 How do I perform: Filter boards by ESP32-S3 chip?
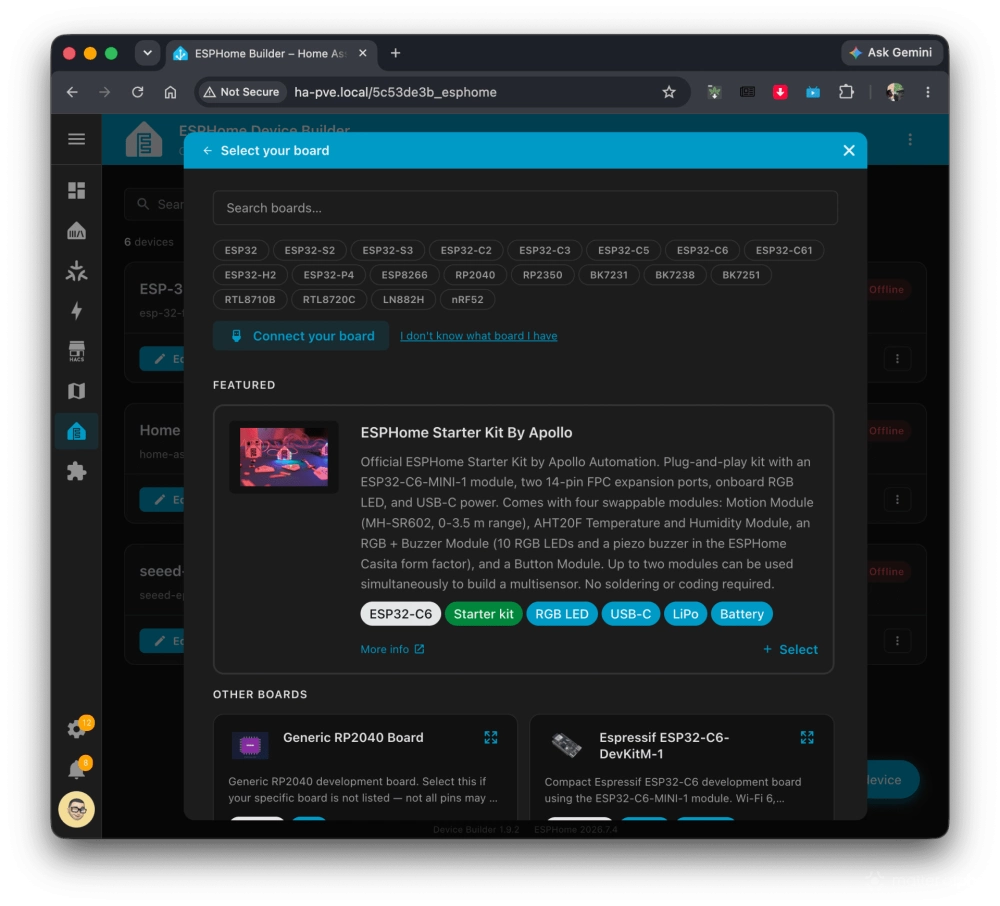387,251
